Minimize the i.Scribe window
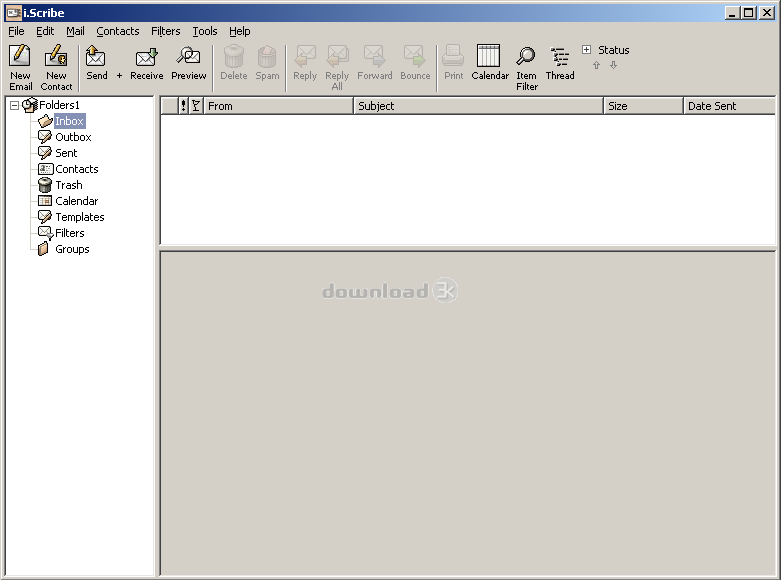Viewport: 781px width, 580px height. pos(732,12)
